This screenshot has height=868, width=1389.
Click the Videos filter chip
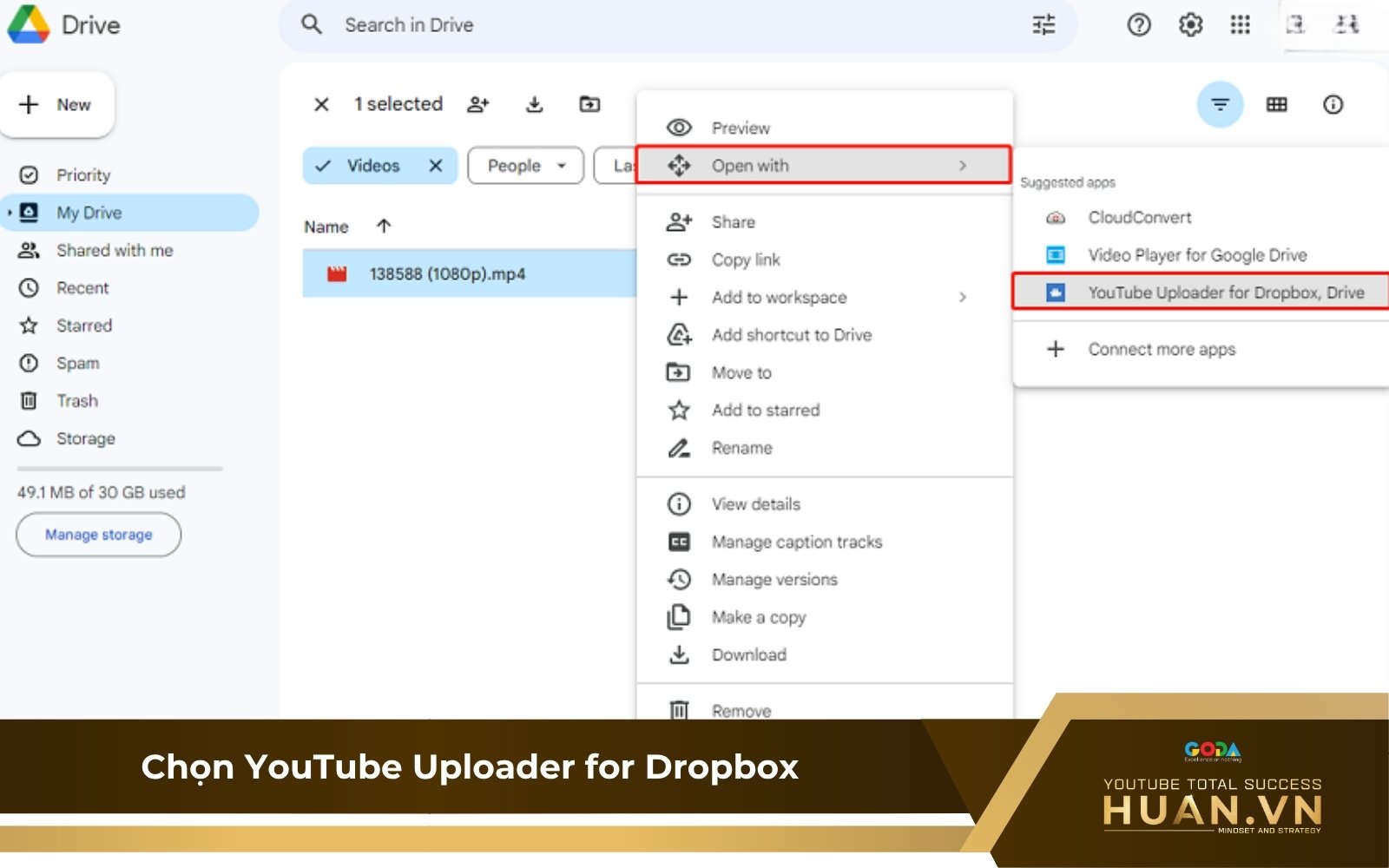(x=379, y=166)
